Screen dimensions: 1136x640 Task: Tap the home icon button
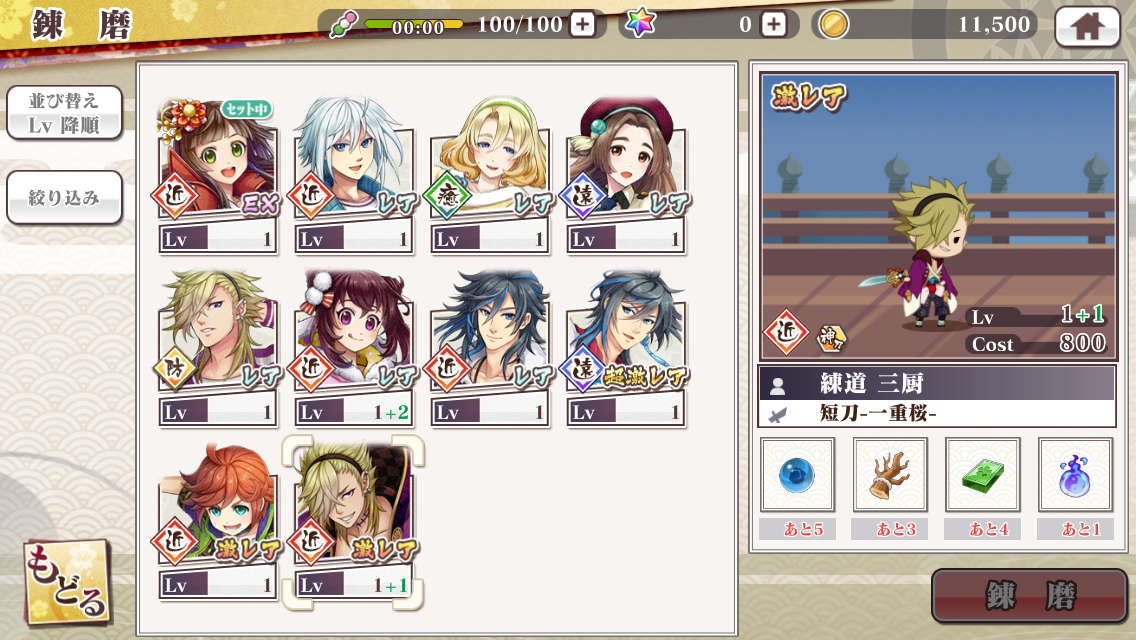pos(1087,27)
